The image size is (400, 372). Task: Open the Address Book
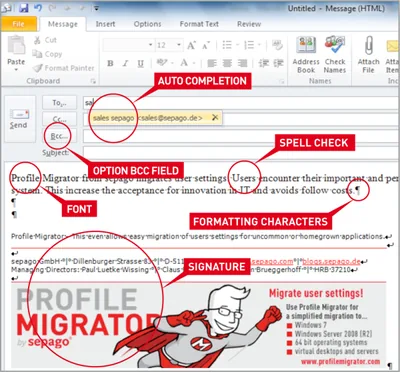pos(306,55)
